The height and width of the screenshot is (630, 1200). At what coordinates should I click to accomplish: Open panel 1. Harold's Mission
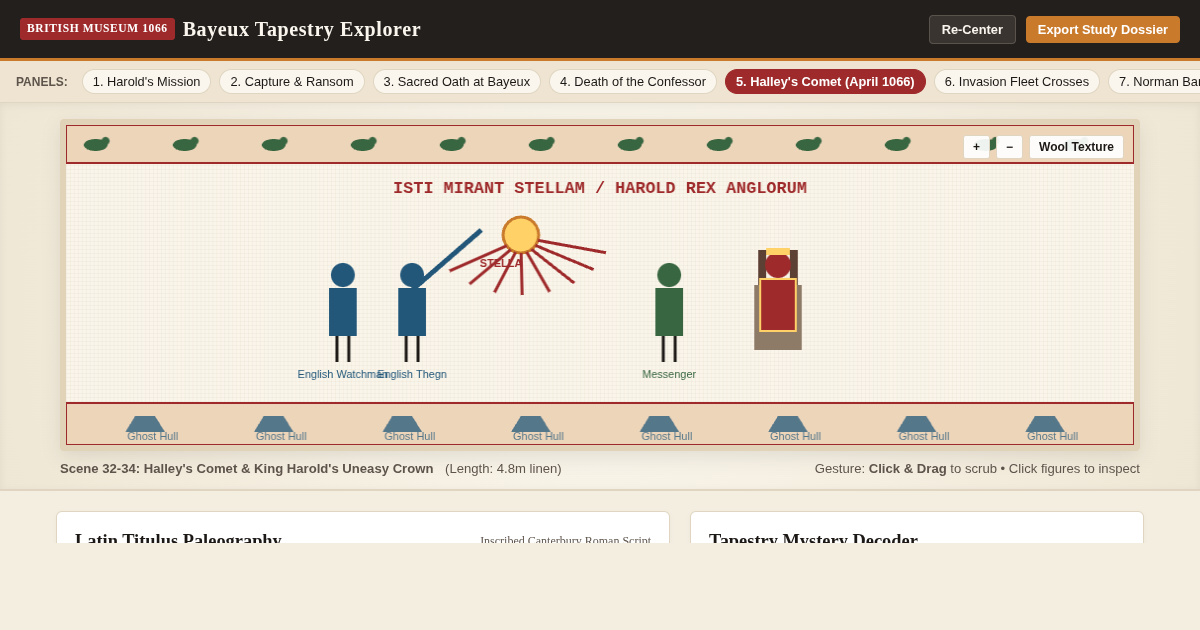(147, 81)
